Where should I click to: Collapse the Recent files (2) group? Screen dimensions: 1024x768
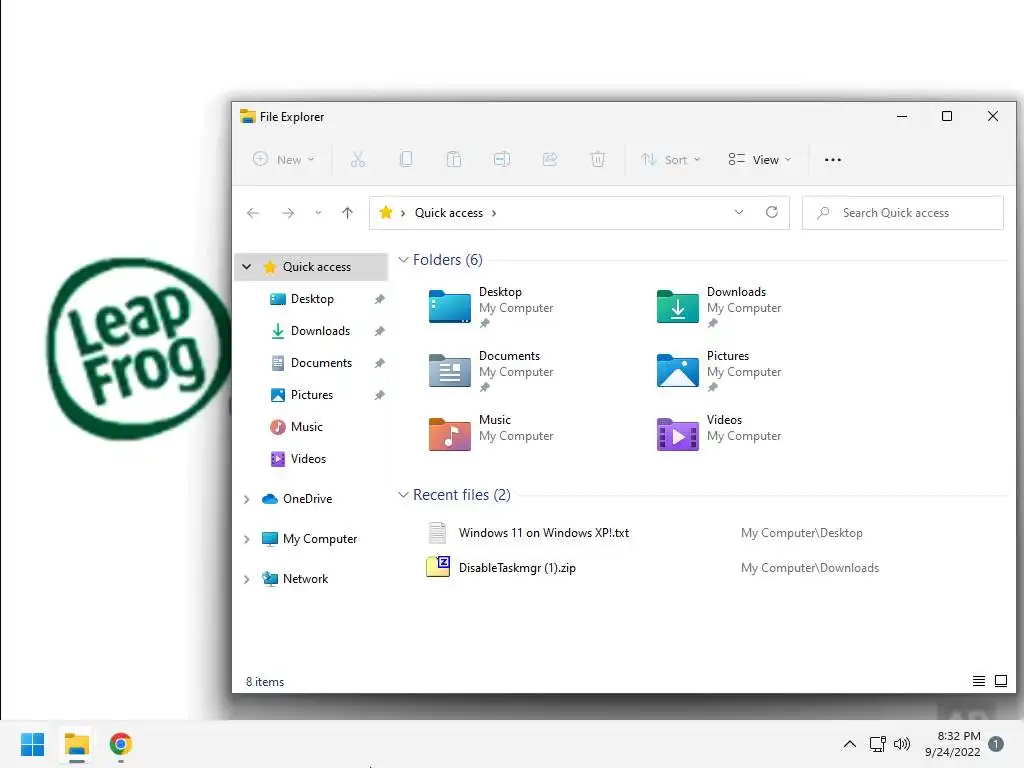click(x=404, y=495)
